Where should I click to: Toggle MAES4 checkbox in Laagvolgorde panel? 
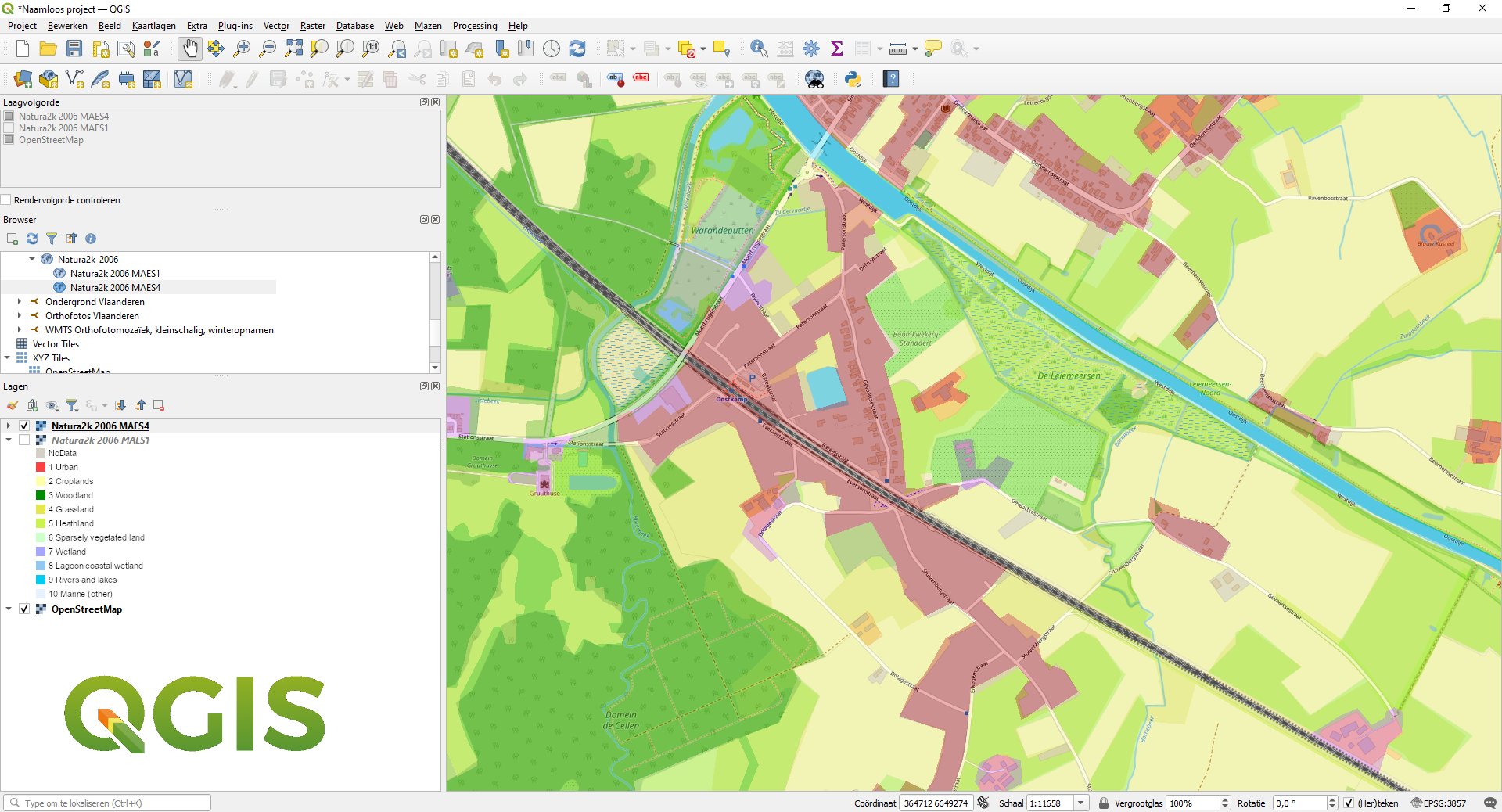pos(9,116)
